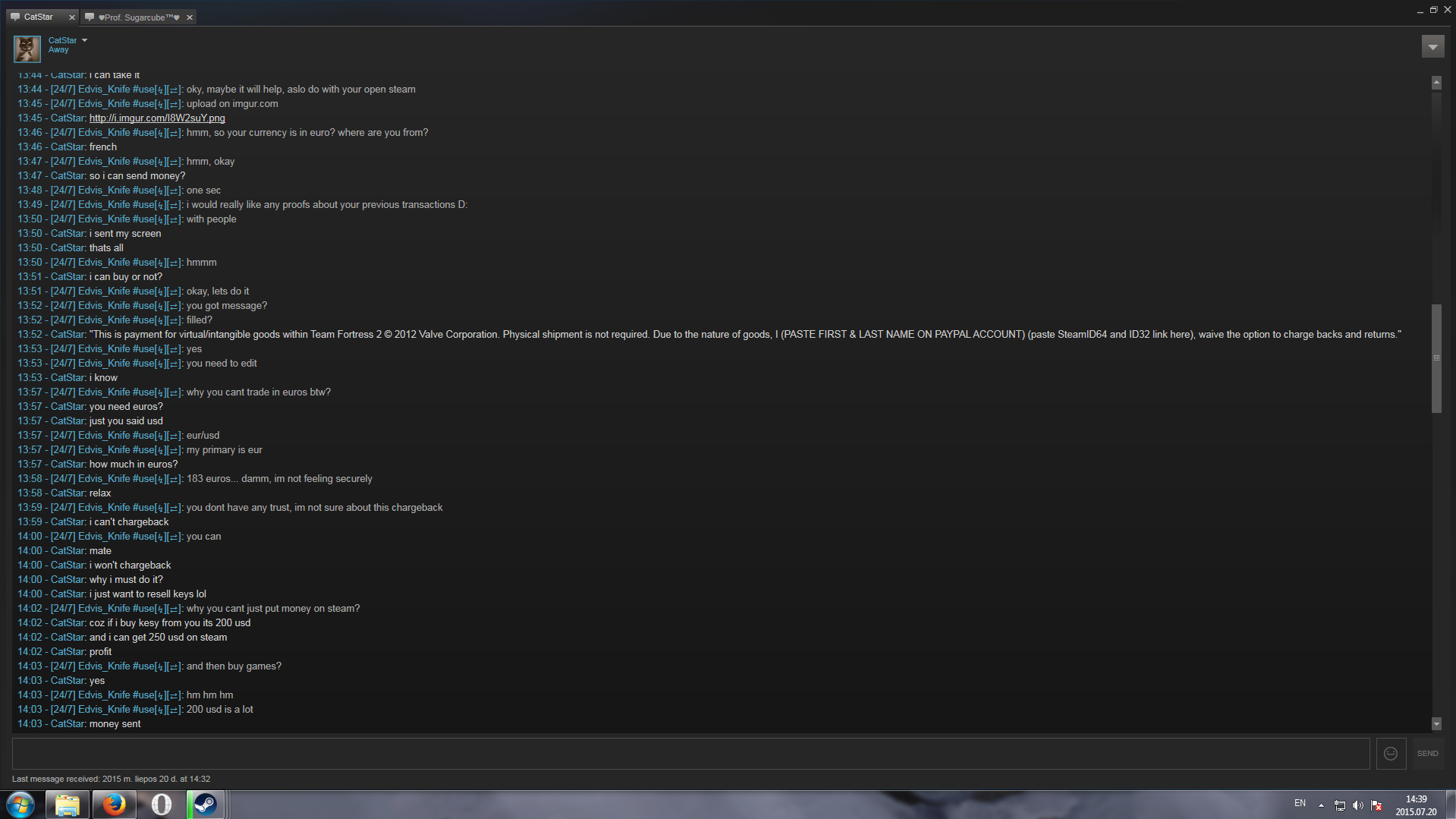
Task: Open Windows Explorer from the taskbar
Action: pos(68,804)
